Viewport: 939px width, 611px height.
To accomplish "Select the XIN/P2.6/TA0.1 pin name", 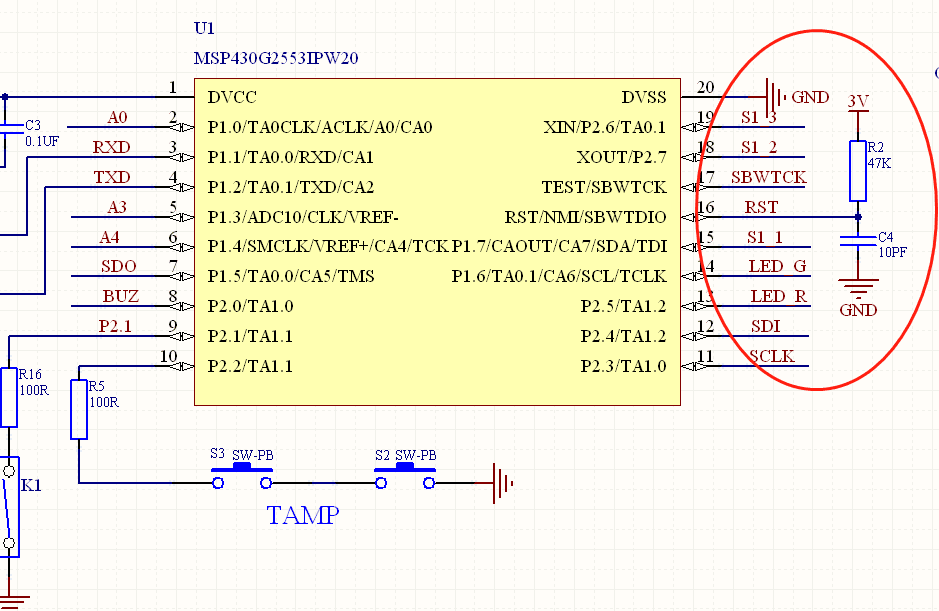I will point(605,127).
